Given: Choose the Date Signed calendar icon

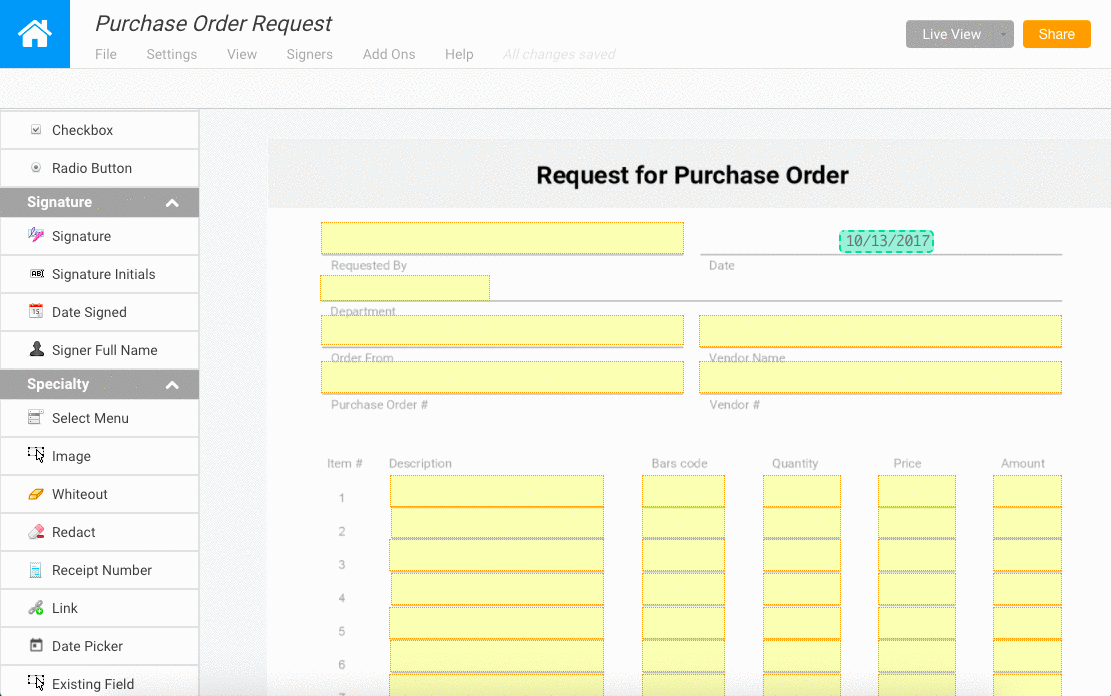Looking at the screenshot, I should (x=36, y=311).
